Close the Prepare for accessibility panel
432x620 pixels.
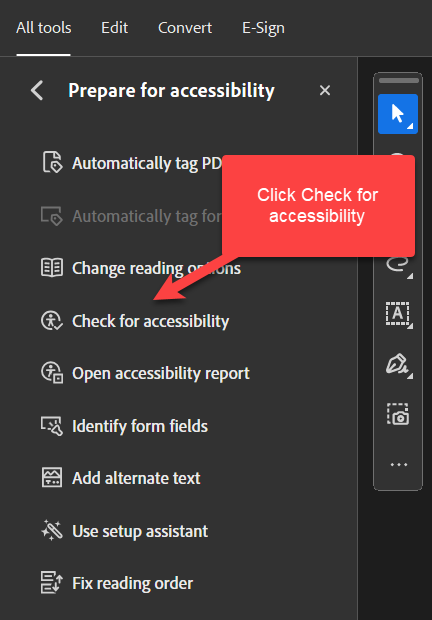click(325, 91)
